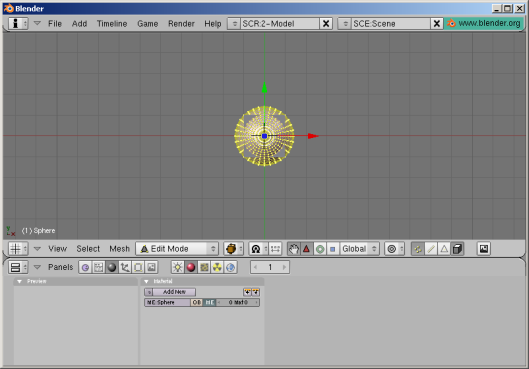Open the Help menu
Image resolution: width=529 pixels, height=369 pixels.
click(213, 24)
